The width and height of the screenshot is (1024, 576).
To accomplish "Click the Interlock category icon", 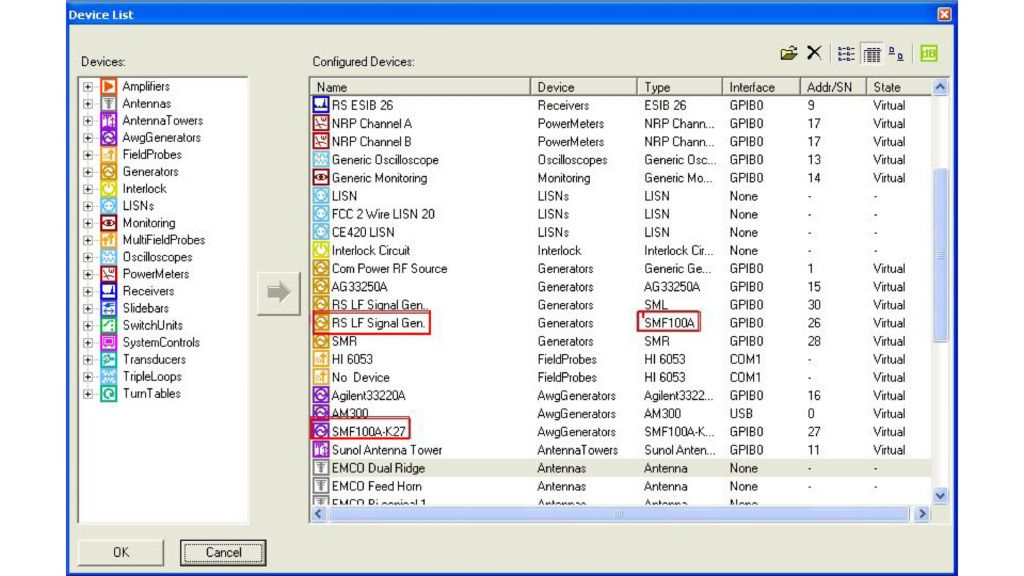I will [x=108, y=188].
